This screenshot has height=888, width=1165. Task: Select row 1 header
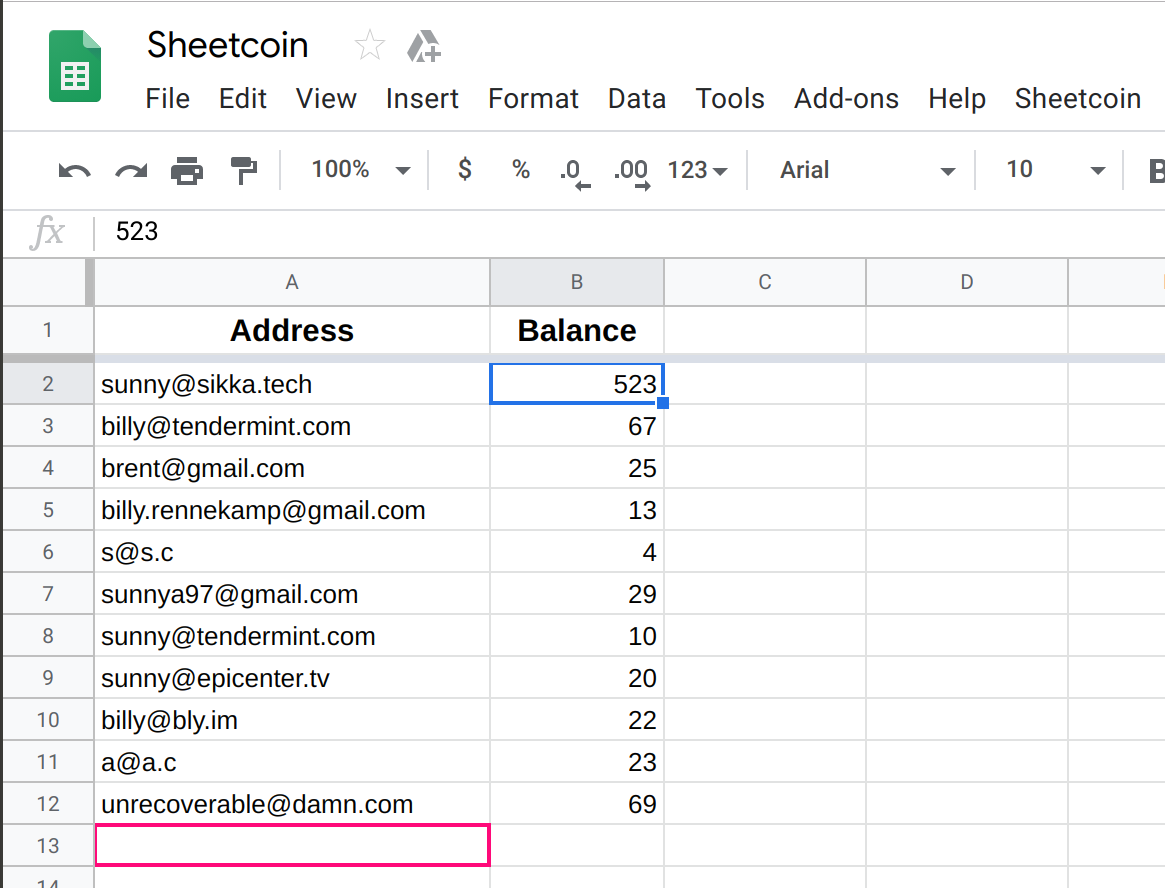click(48, 330)
